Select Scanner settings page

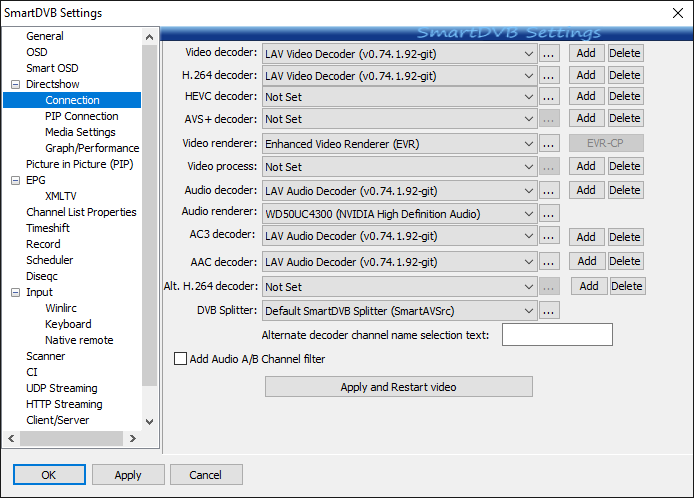tap(46, 356)
